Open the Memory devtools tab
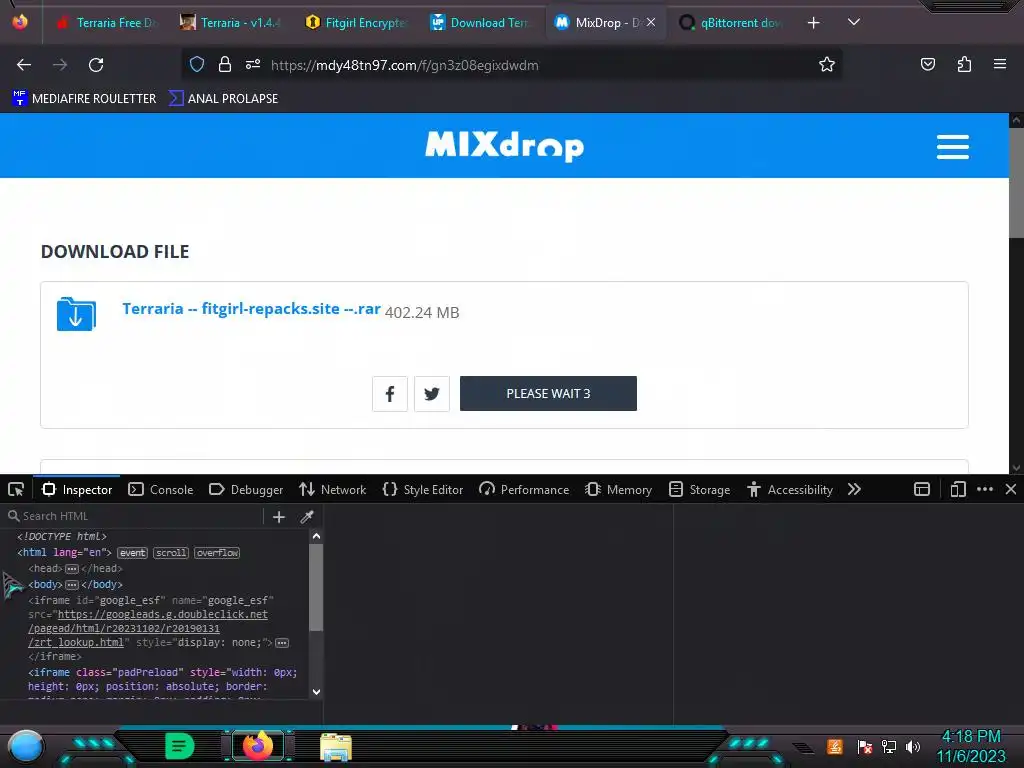Image resolution: width=1024 pixels, height=768 pixels. coord(618,489)
